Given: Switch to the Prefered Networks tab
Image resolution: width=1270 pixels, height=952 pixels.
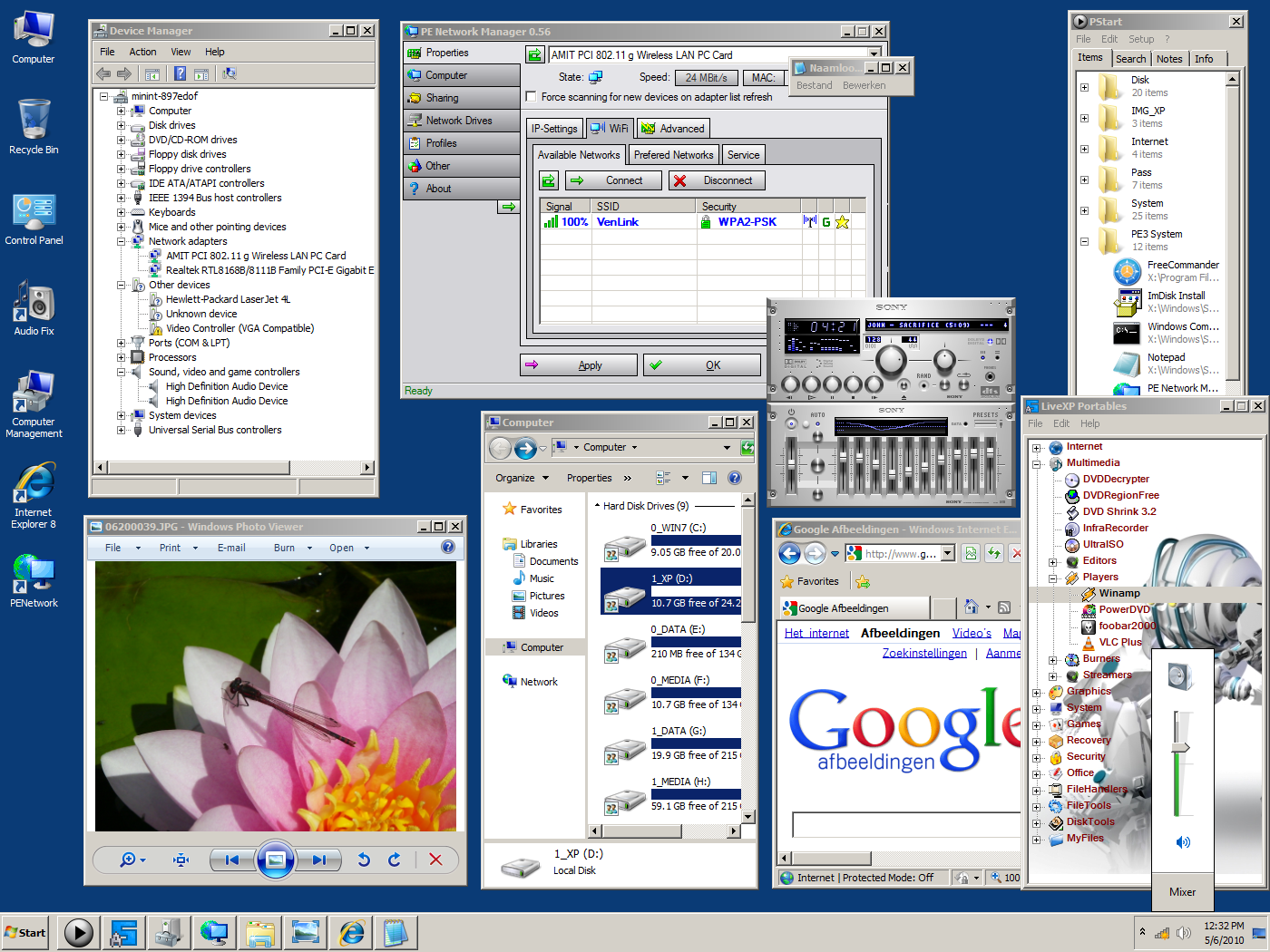Looking at the screenshot, I should tap(673, 155).
